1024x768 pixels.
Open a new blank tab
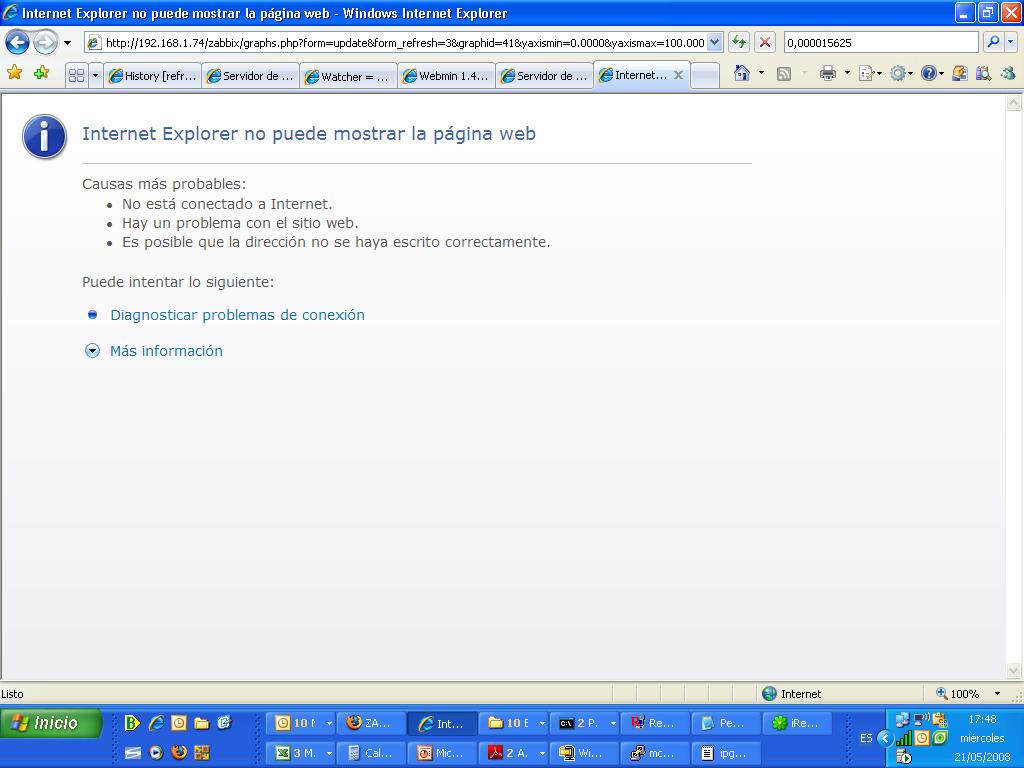pyautogui.click(x=705, y=76)
